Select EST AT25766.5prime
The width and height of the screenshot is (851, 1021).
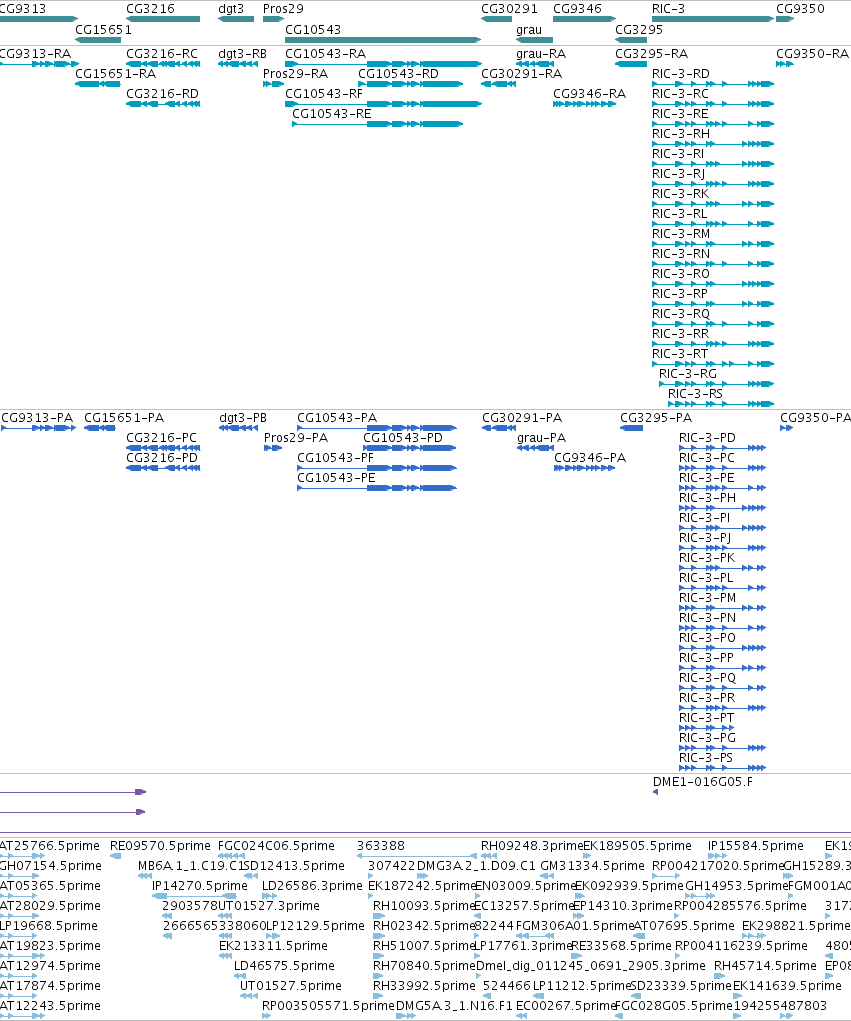pos(50,846)
